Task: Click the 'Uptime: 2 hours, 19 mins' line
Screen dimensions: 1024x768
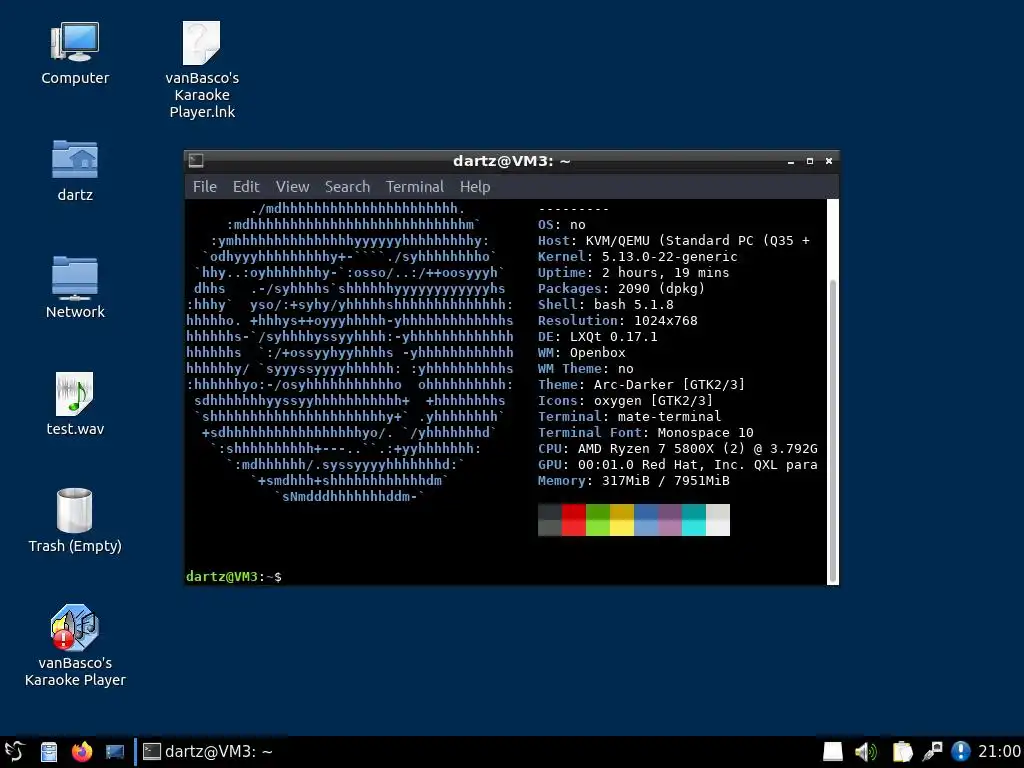Action: point(633,272)
